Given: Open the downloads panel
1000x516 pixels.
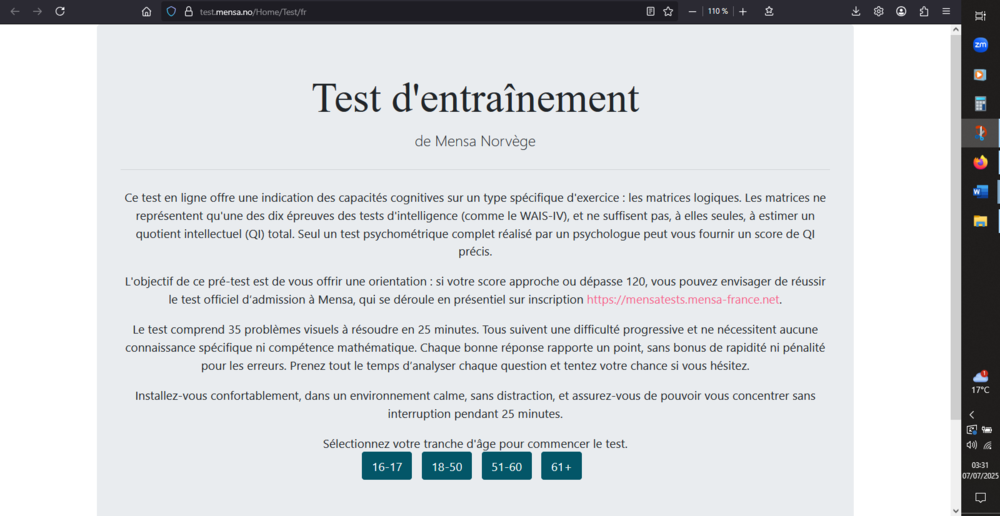Looking at the screenshot, I should 856,11.
